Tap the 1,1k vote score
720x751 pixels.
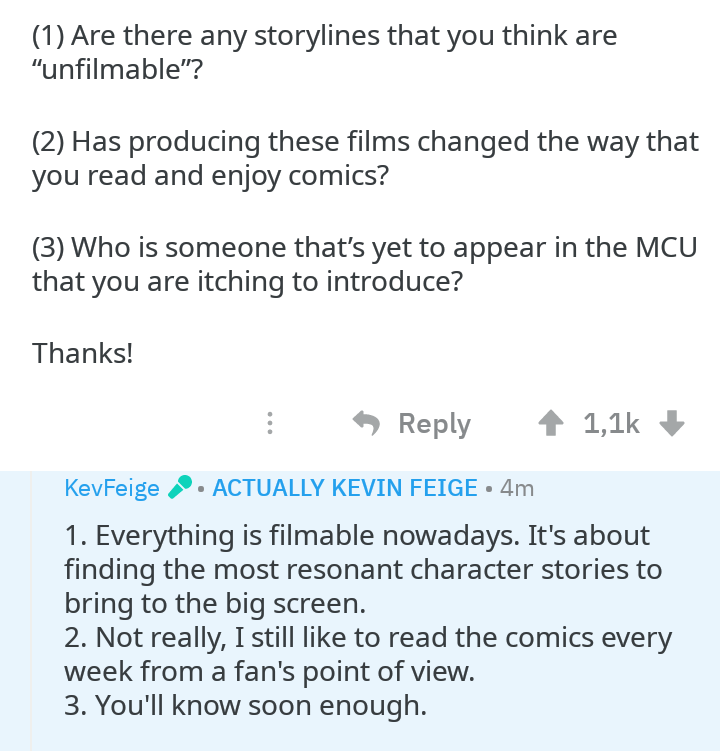[x=611, y=424]
